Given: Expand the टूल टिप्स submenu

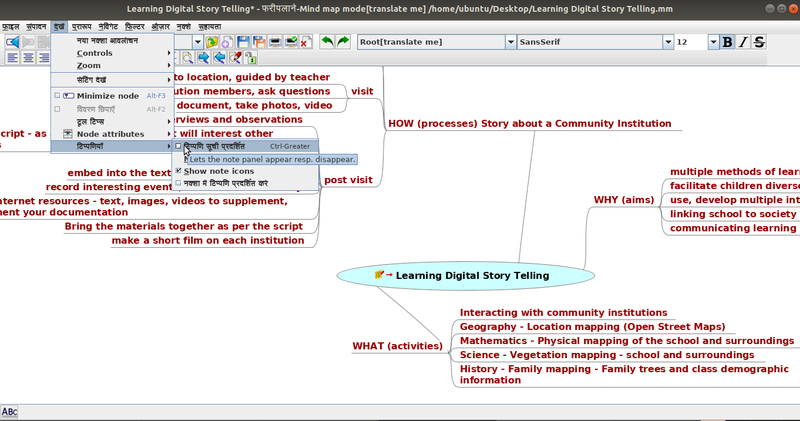Looking at the screenshot, I should pos(112,121).
